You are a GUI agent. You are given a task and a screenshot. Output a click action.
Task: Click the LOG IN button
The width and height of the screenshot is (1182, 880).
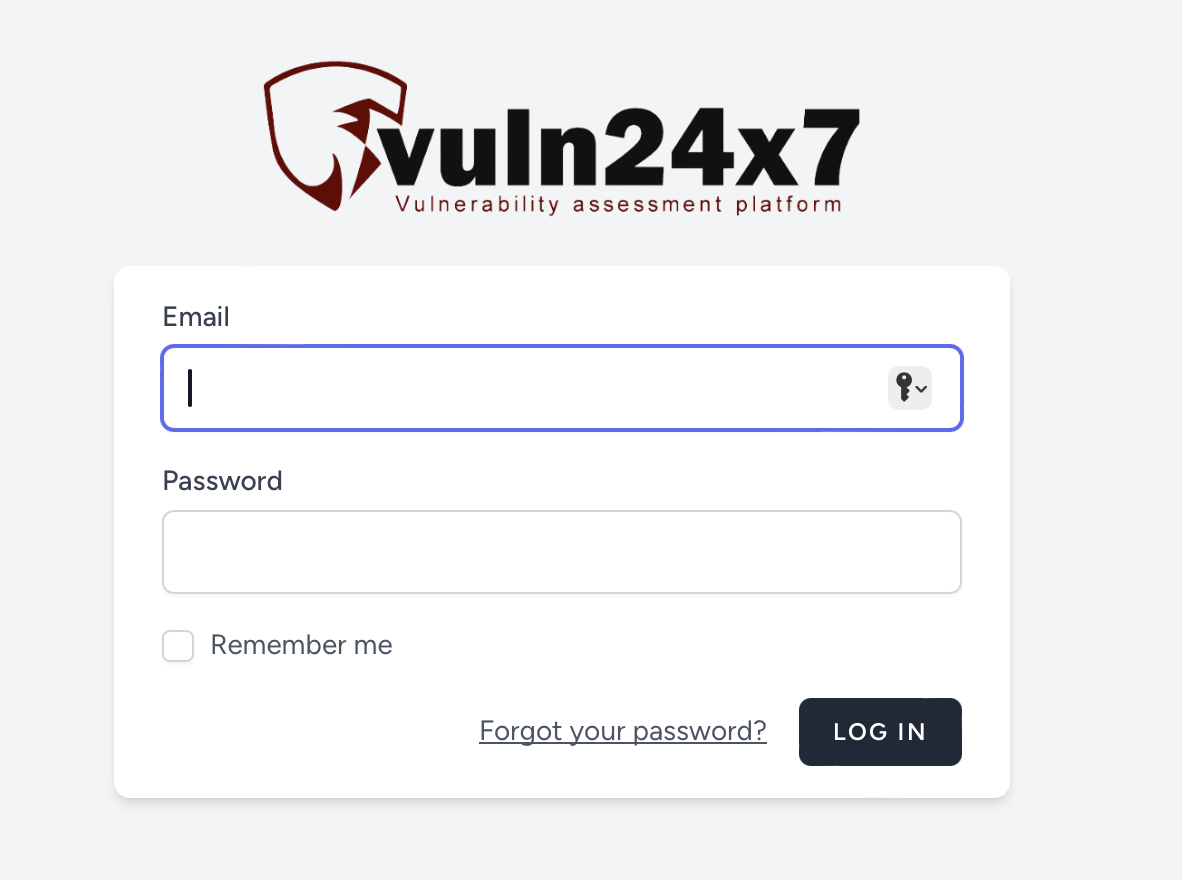[x=880, y=731]
